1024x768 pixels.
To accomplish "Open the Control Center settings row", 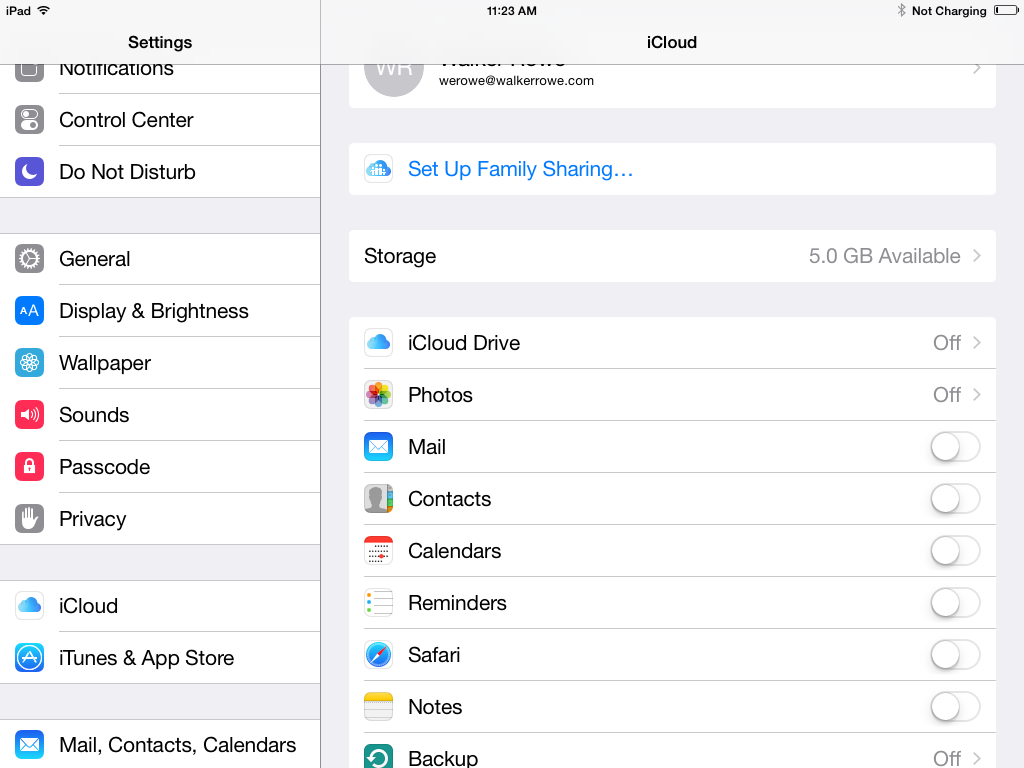I will click(160, 120).
